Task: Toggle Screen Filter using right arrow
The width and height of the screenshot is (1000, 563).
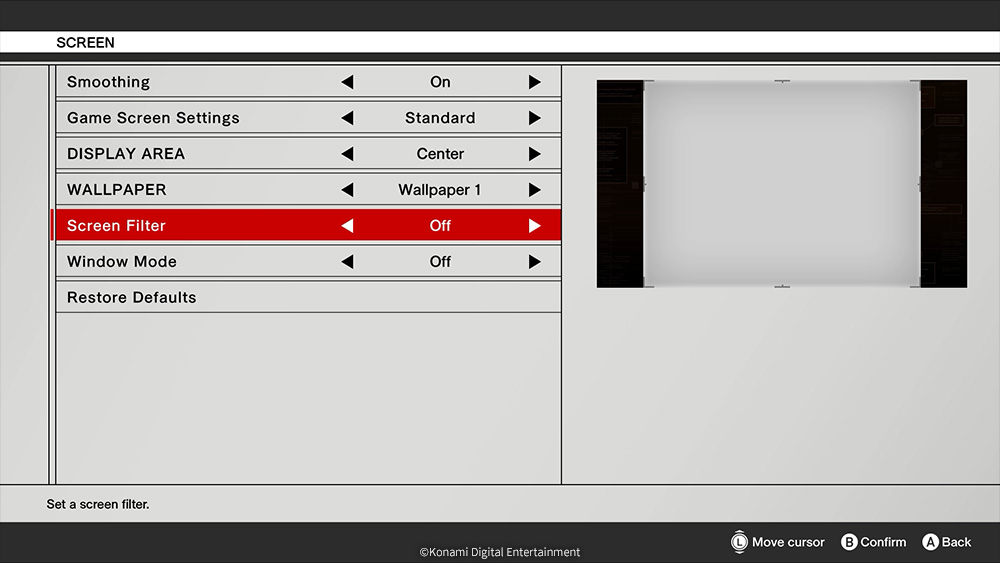Action: 534,226
